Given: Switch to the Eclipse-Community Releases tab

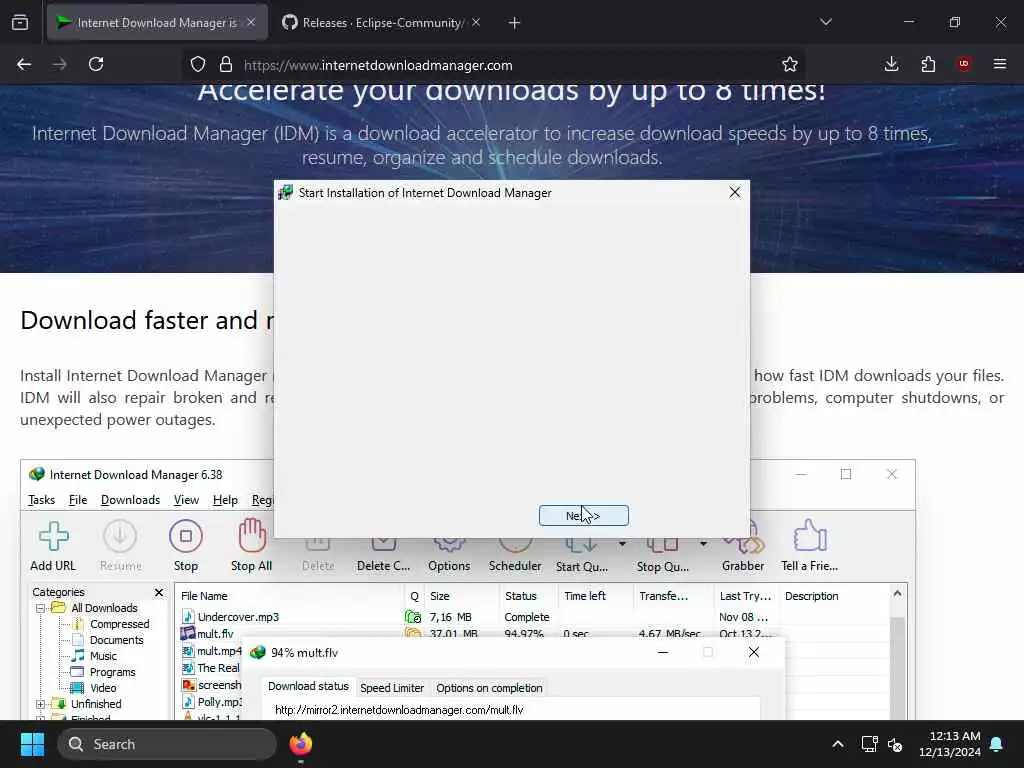Looking at the screenshot, I should (x=381, y=23).
